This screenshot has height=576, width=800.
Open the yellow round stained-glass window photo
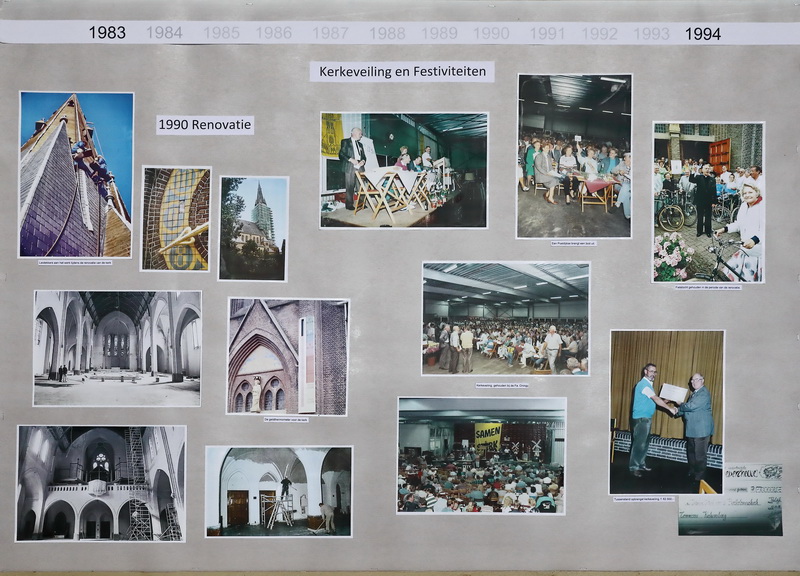pyautogui.click(x=176, y=218)
